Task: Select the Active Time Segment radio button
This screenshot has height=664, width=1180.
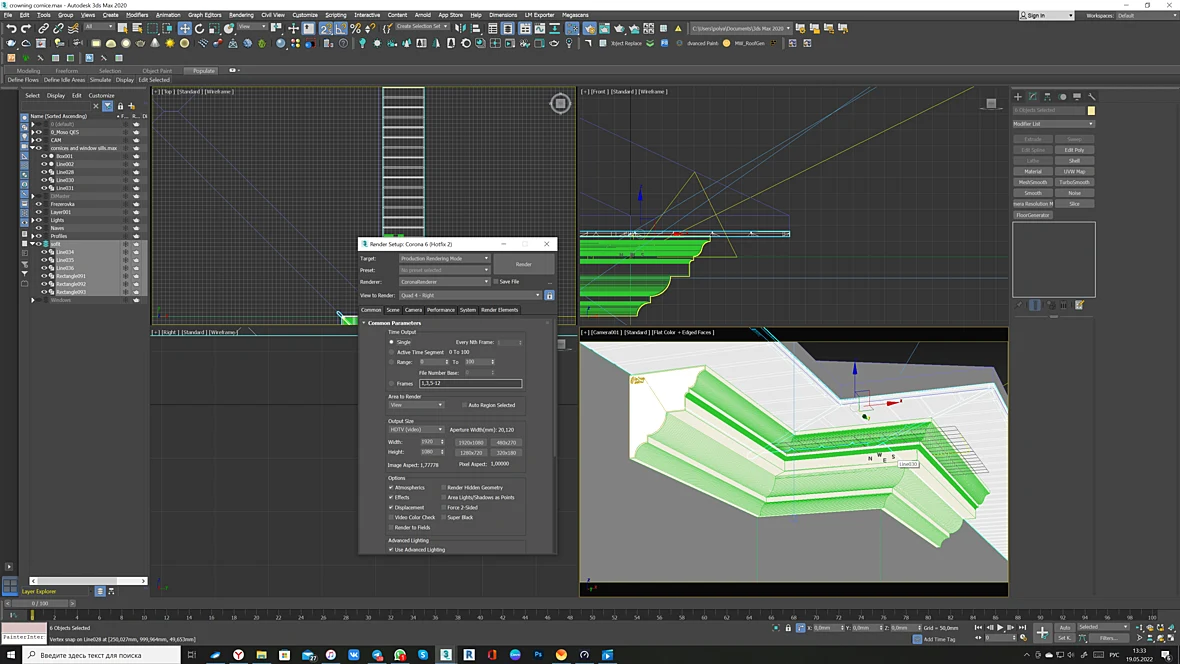Action: (391, 352)
